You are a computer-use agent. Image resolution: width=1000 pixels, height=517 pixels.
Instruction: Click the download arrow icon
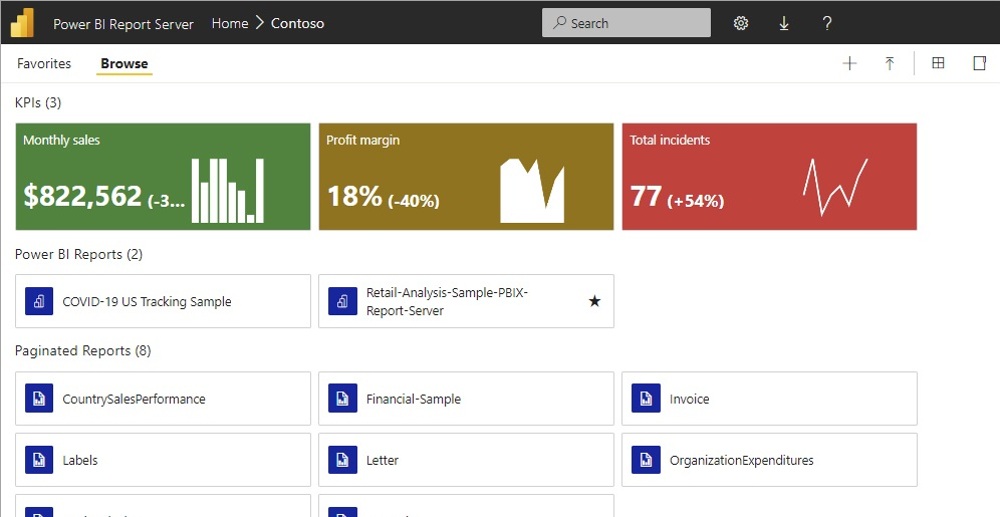coord(784,23)
